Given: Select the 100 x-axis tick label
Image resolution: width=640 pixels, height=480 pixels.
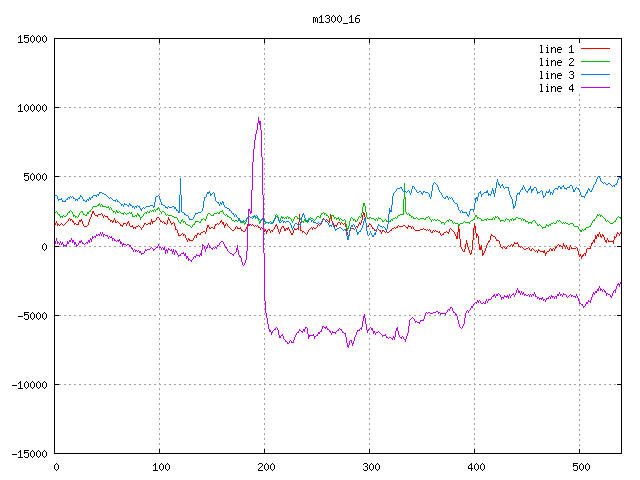Looking at the screenshot, I should pyautogui.click(x=160, y=466).
